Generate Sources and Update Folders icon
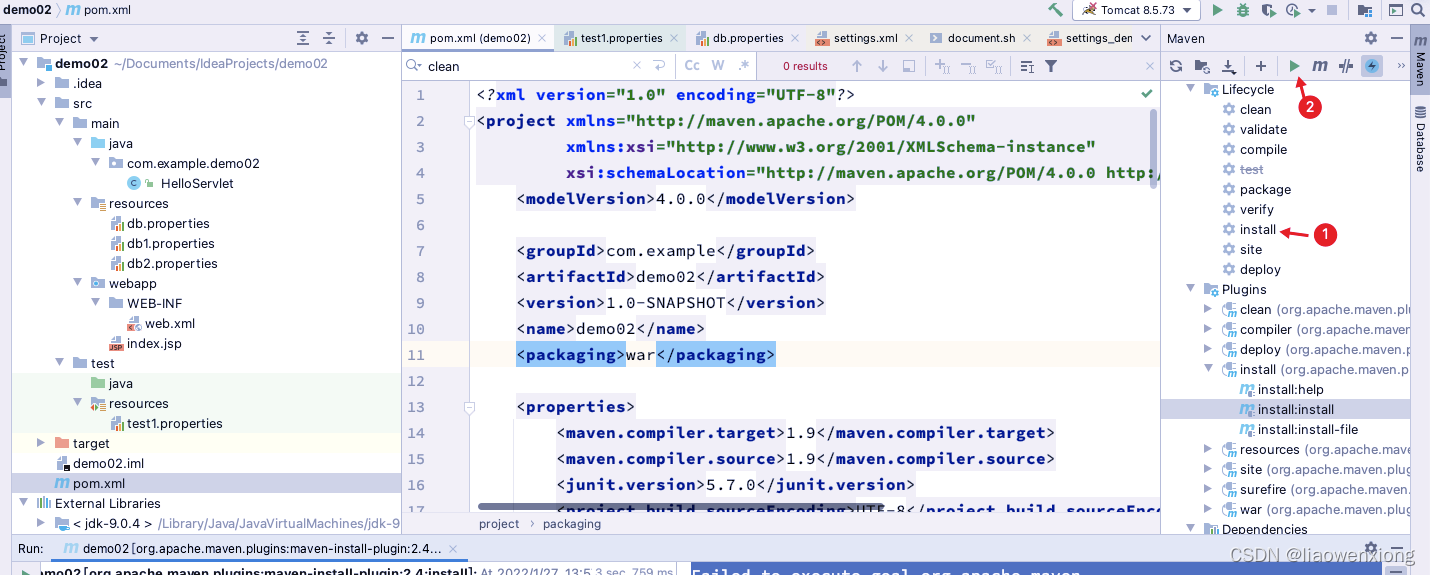 [1203, 66]
